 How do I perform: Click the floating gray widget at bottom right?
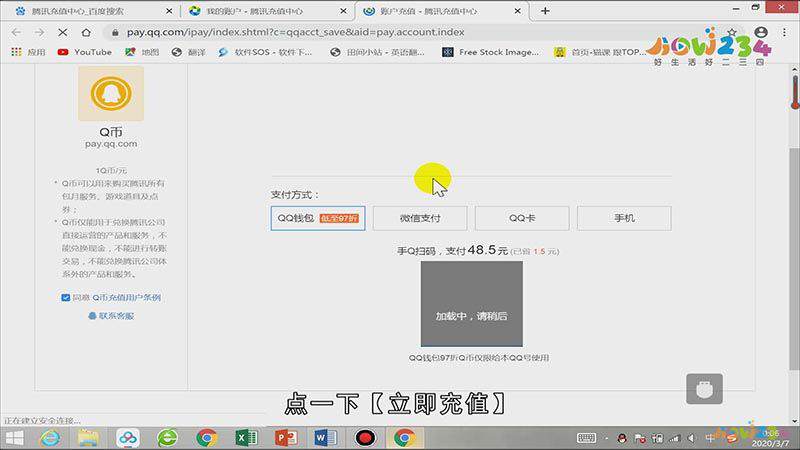coord(704,390)
